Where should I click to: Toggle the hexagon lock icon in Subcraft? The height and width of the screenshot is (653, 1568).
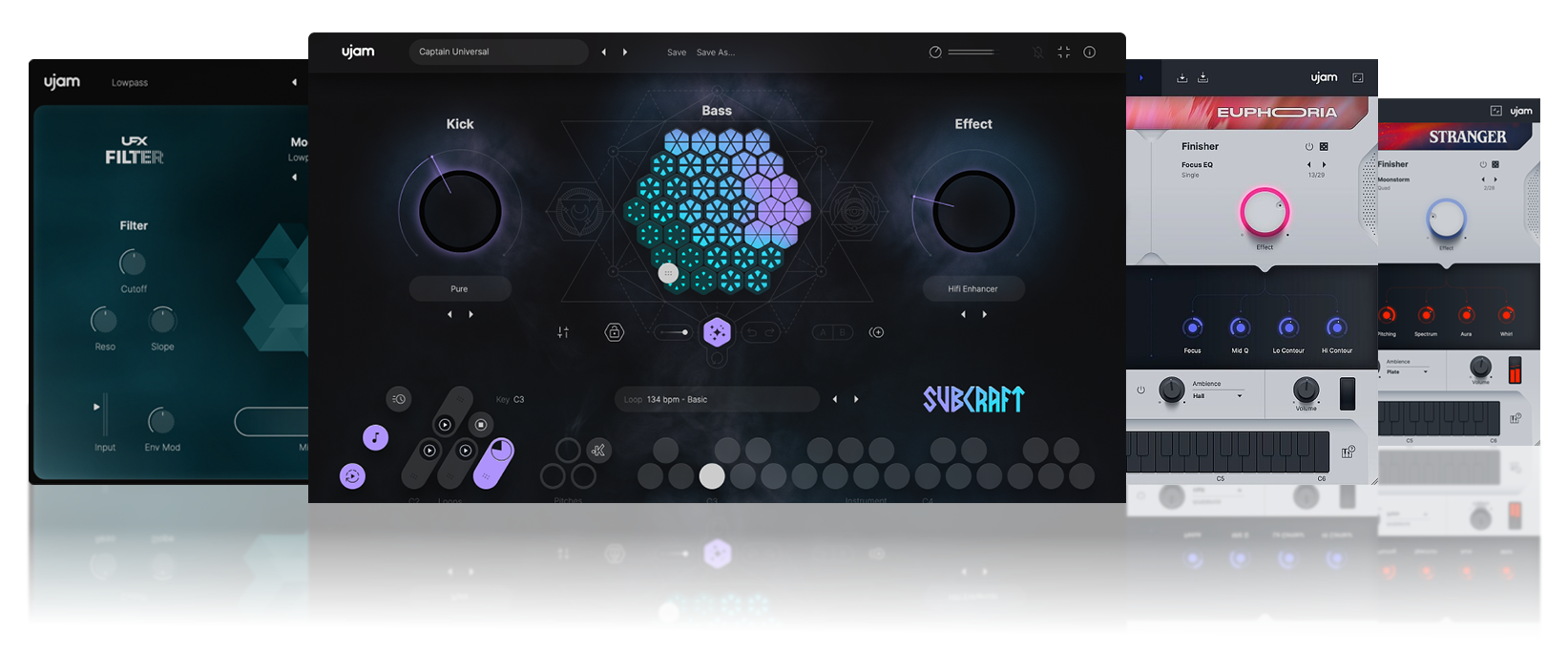tap(615, 332)
